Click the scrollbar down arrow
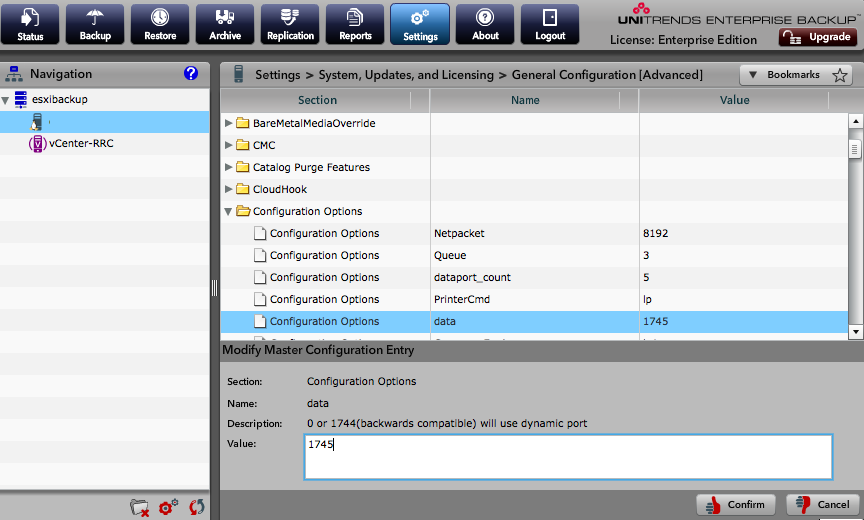864x520 pixels. pyautogui.click(x=855, y=332)
